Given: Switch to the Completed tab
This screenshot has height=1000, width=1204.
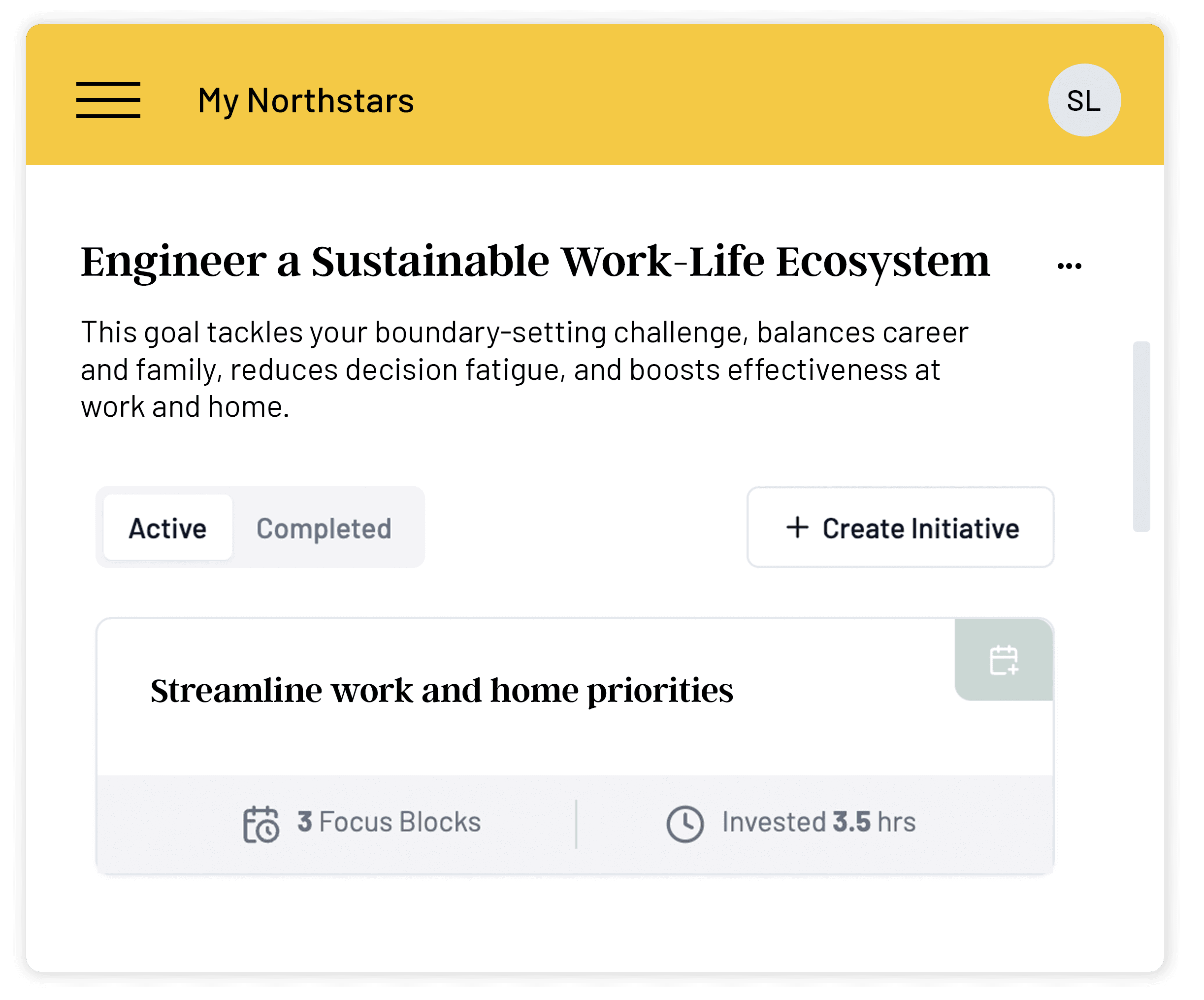Looking at the screenshot, I should click(324, 528).
